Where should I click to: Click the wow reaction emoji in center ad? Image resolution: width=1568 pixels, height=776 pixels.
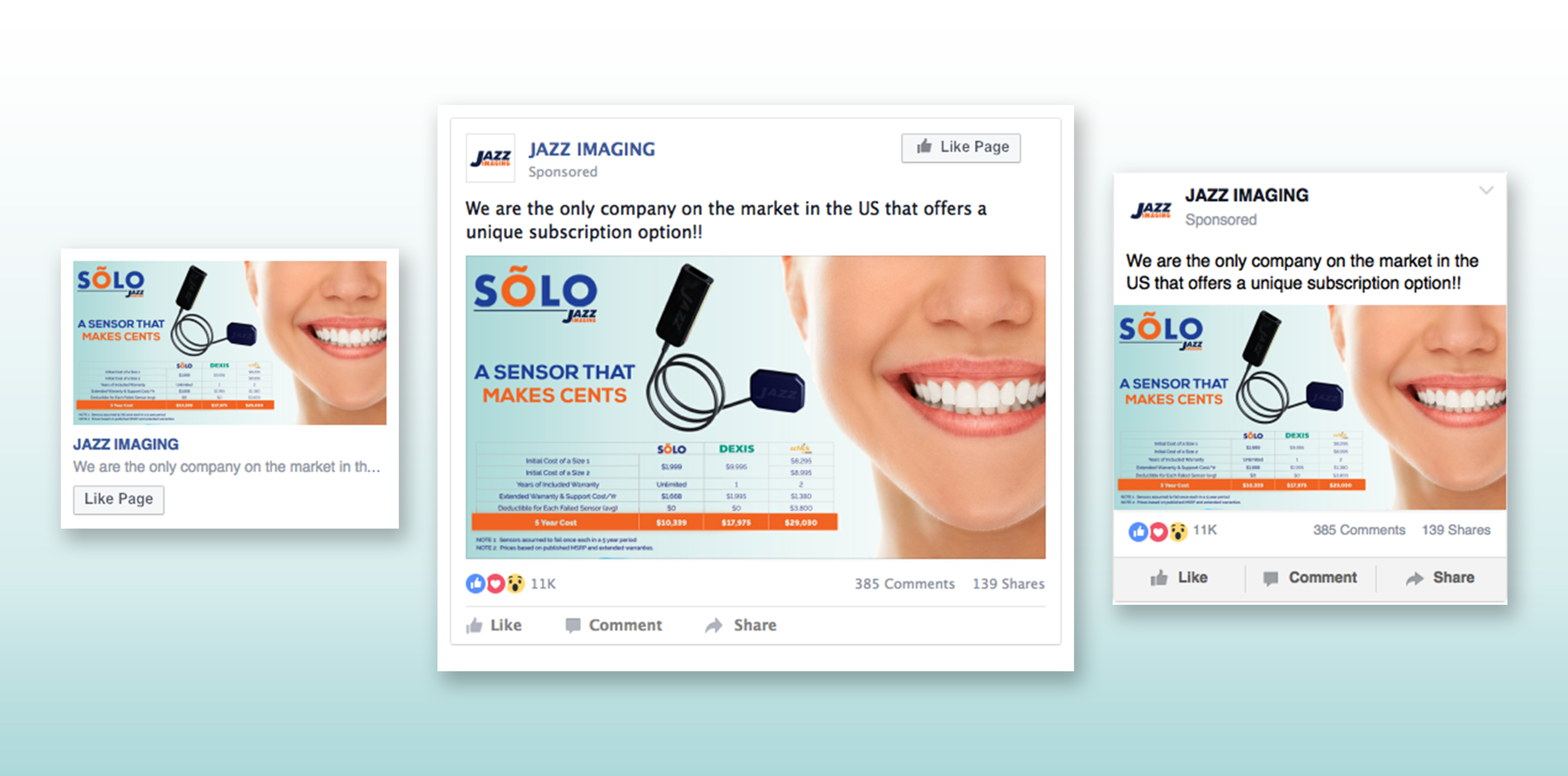(x=516, y=584)
